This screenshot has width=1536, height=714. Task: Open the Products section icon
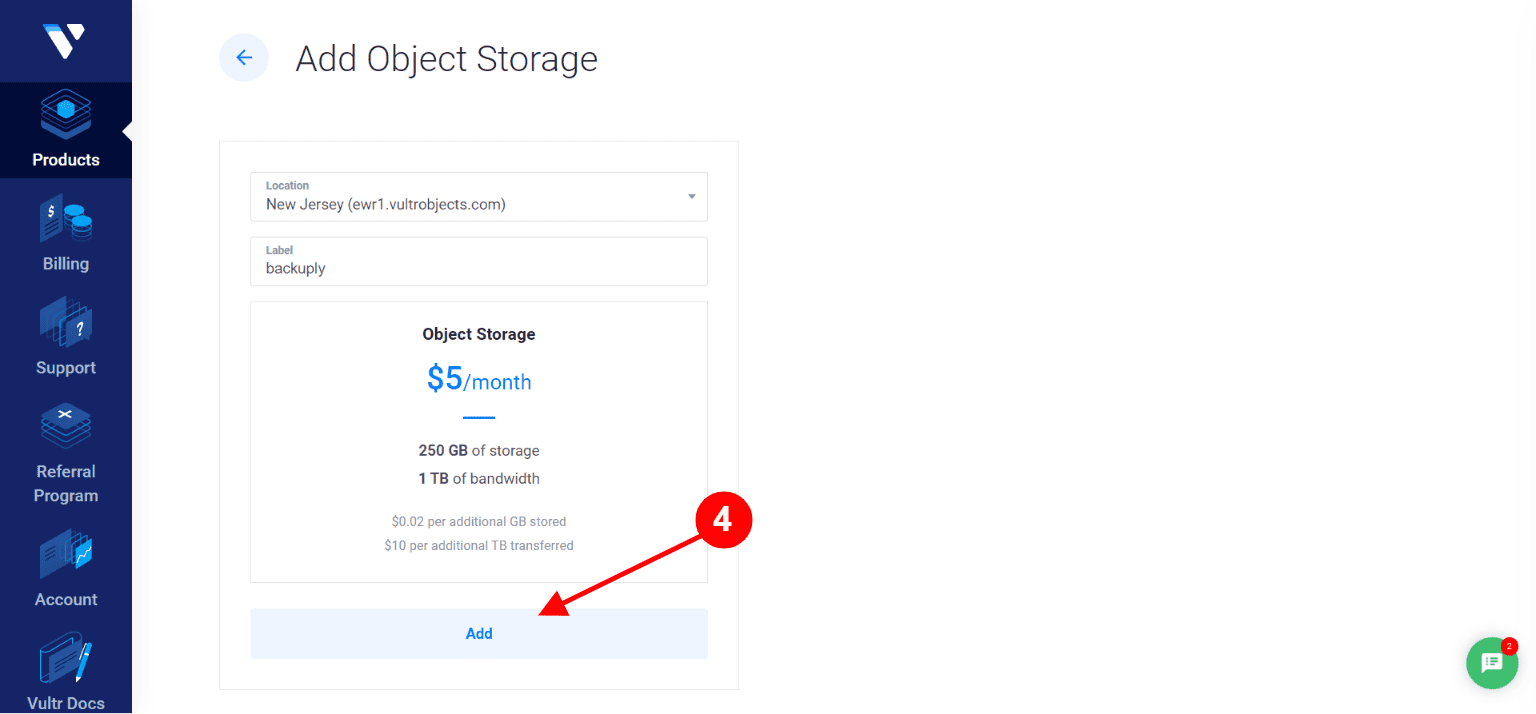pyautogui.click(x=66, y=114)
